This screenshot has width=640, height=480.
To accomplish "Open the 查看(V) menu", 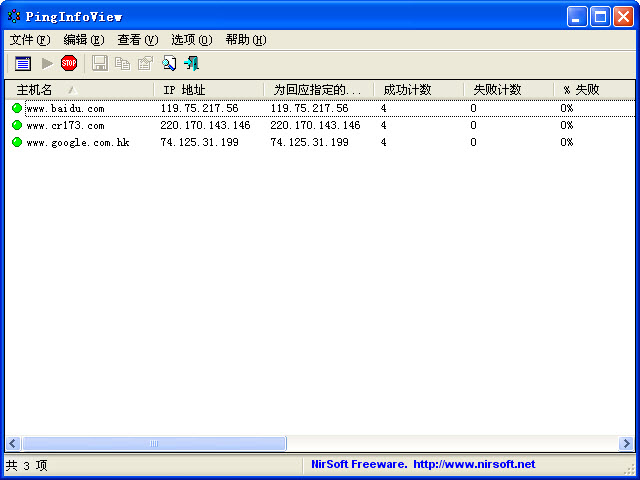I will tap(138, 40).
